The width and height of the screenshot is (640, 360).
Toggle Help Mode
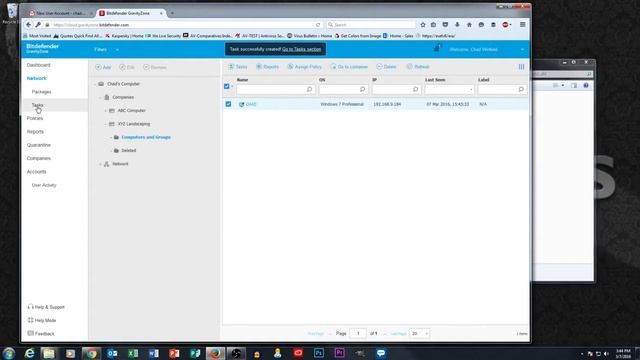pos(42,320)
